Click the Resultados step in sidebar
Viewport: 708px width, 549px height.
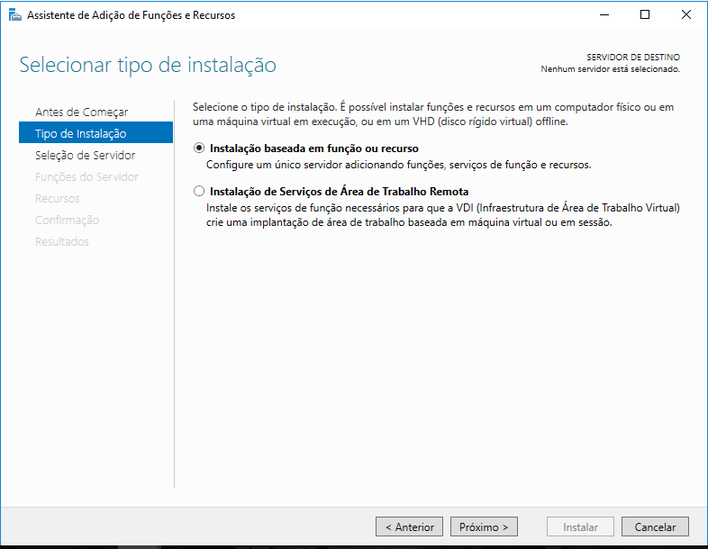[62, 242]
